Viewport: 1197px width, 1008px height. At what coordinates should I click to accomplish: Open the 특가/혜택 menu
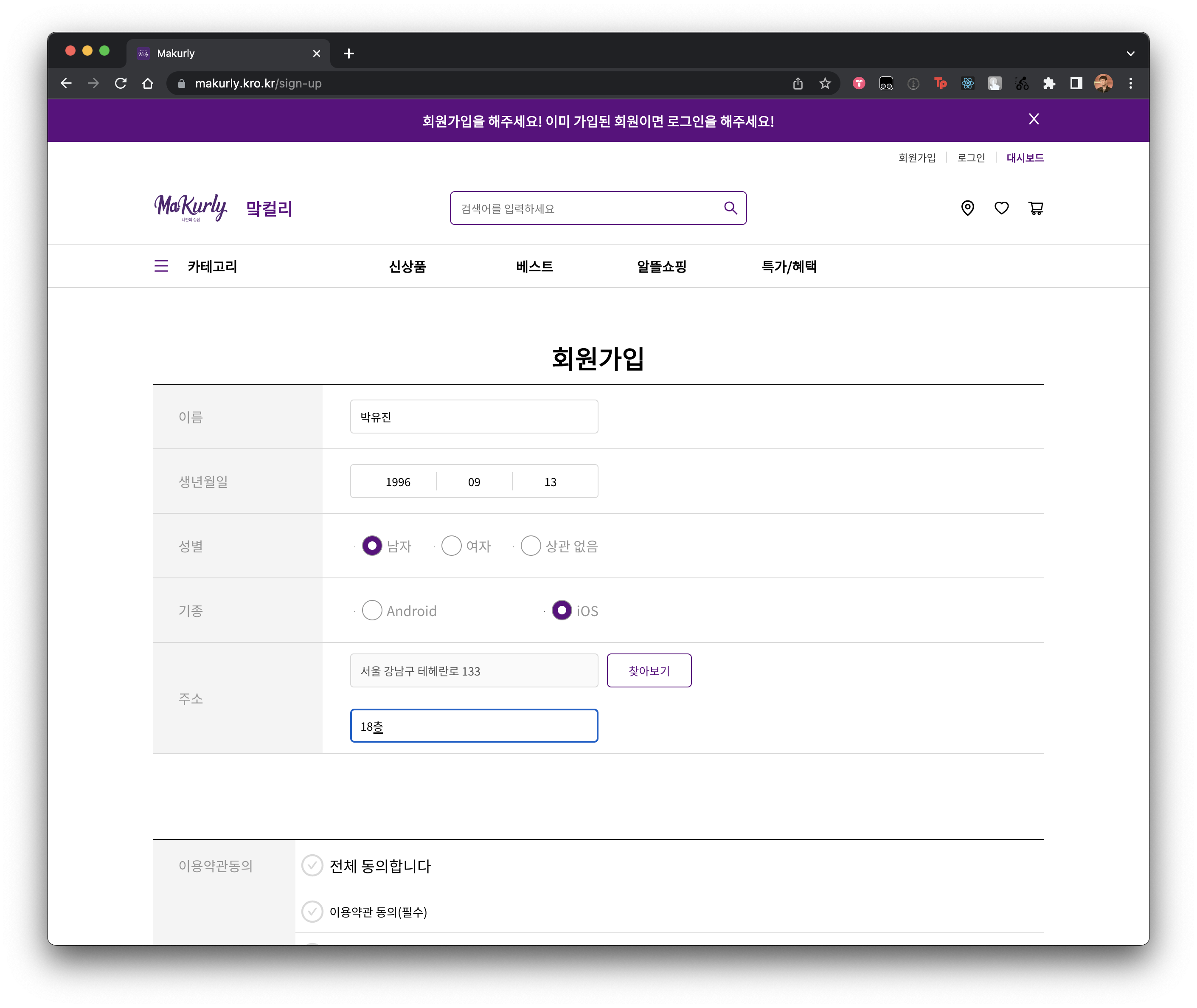[789, 266]
